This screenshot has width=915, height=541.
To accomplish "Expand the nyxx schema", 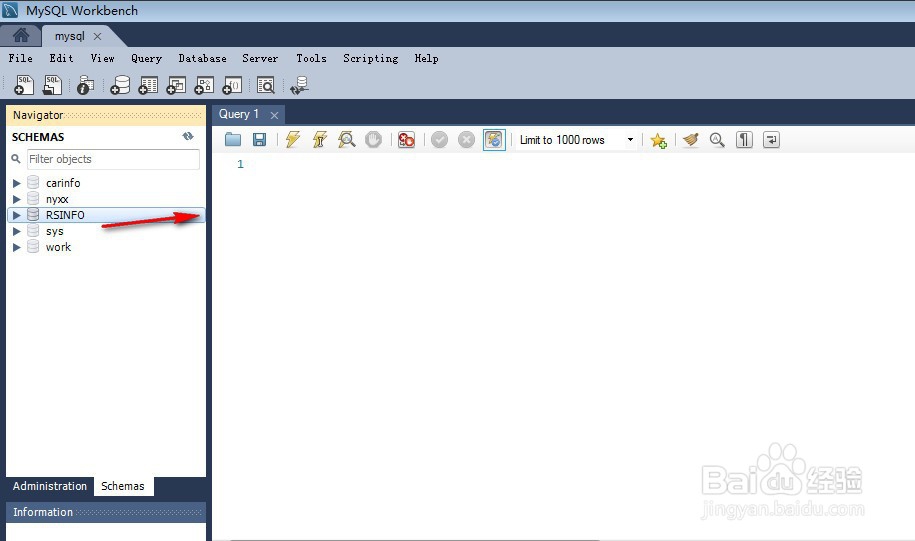I will tap(16, 199).
